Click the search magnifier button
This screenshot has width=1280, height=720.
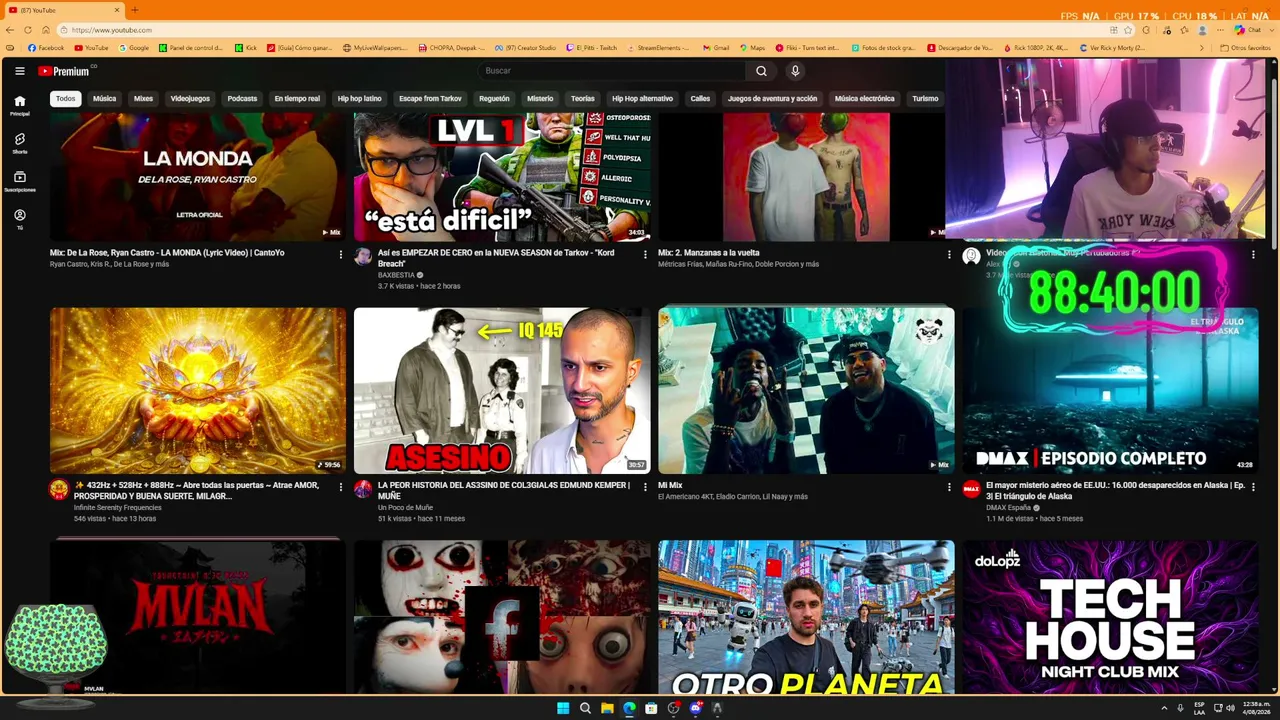[x=761, y=71]
